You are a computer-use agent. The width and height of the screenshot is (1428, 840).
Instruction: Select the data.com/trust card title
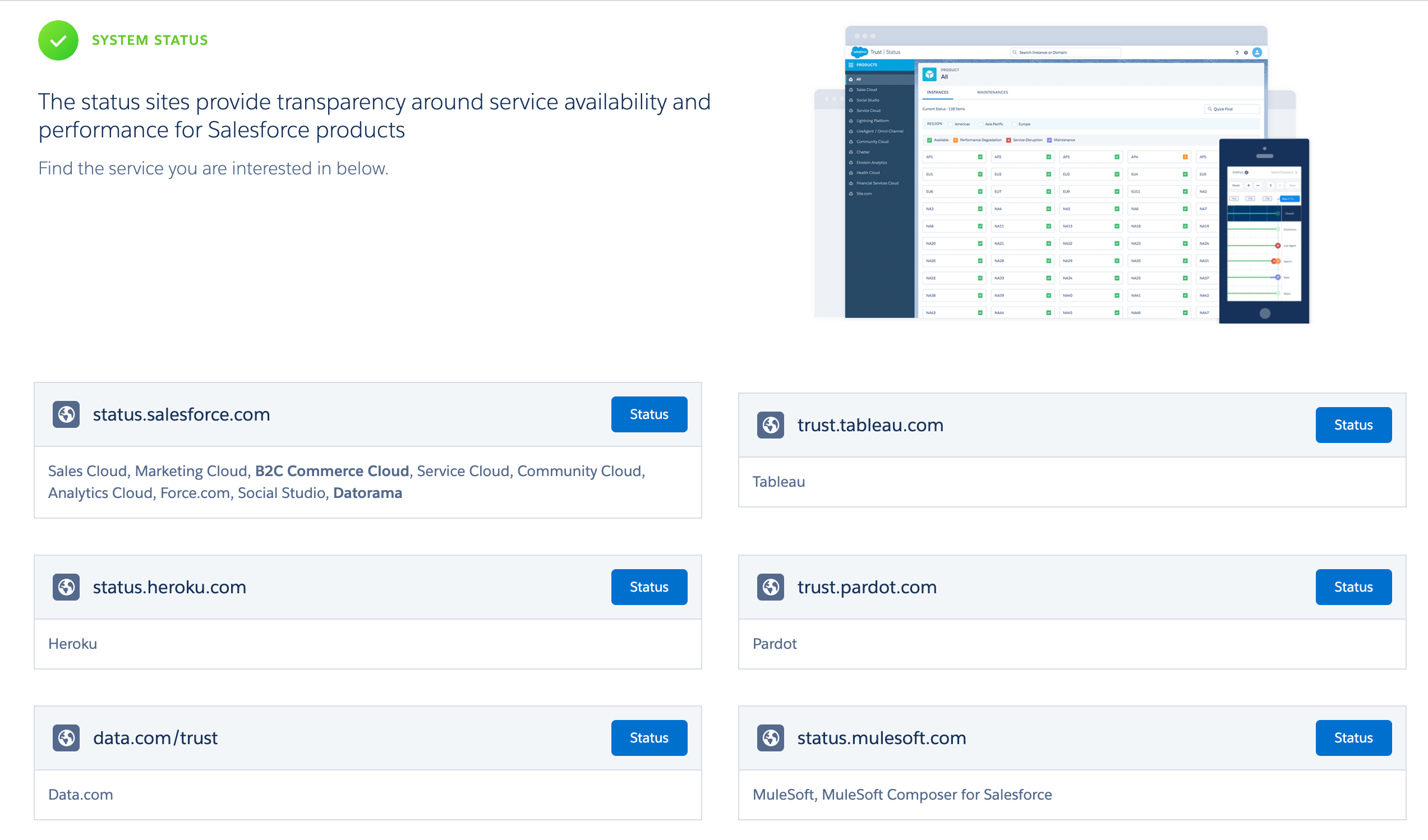click(155, 738)
